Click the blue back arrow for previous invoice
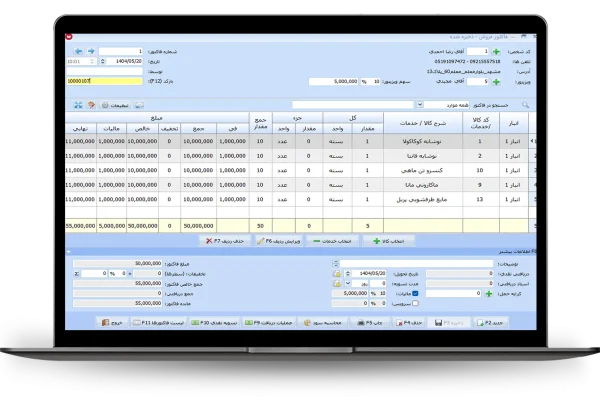Image resolution: width=600 pixels, height=400 pixels. click(78, 51)
